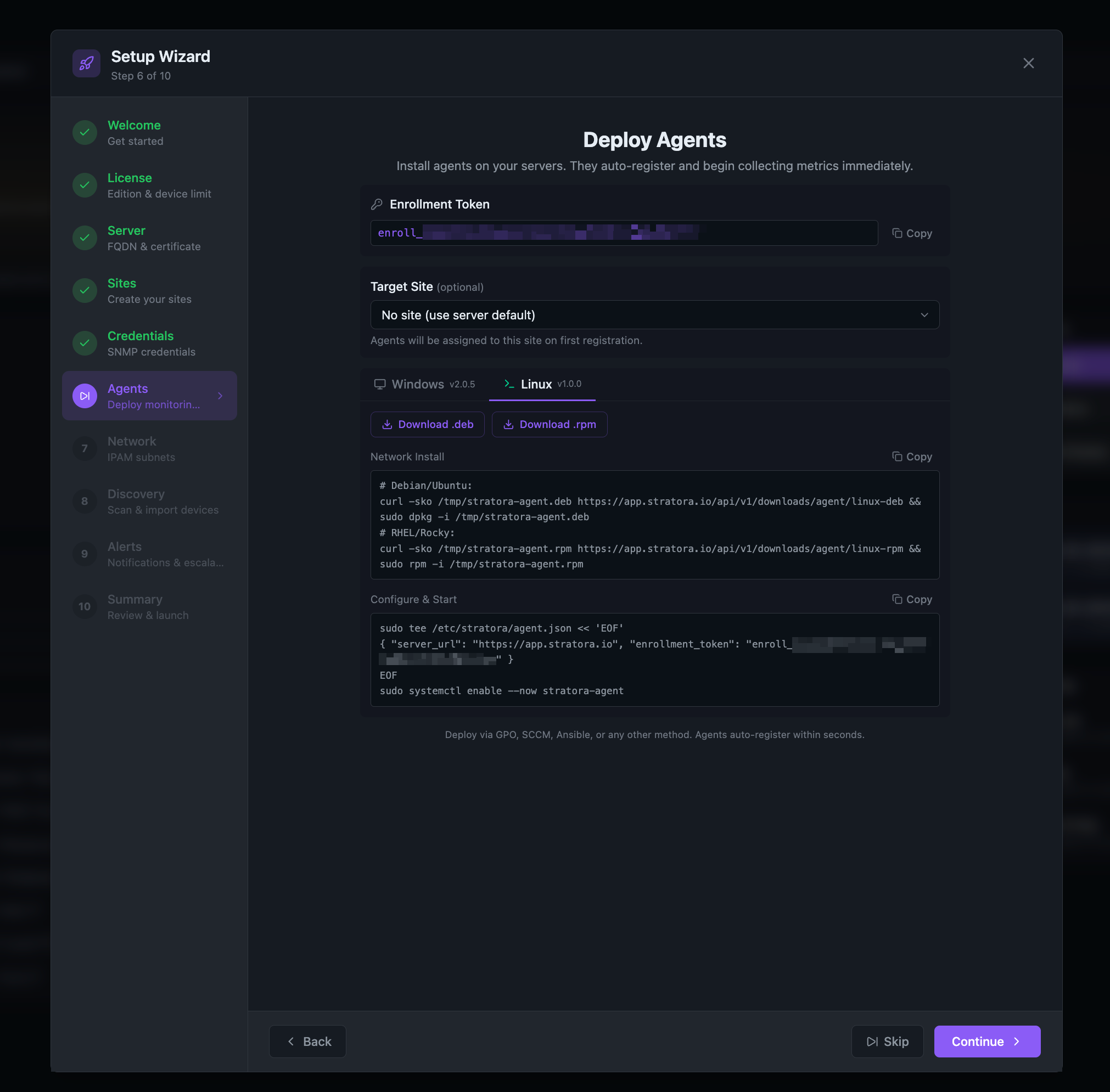Click the Windows monitor icon on its tab

[x=379, y=384]
